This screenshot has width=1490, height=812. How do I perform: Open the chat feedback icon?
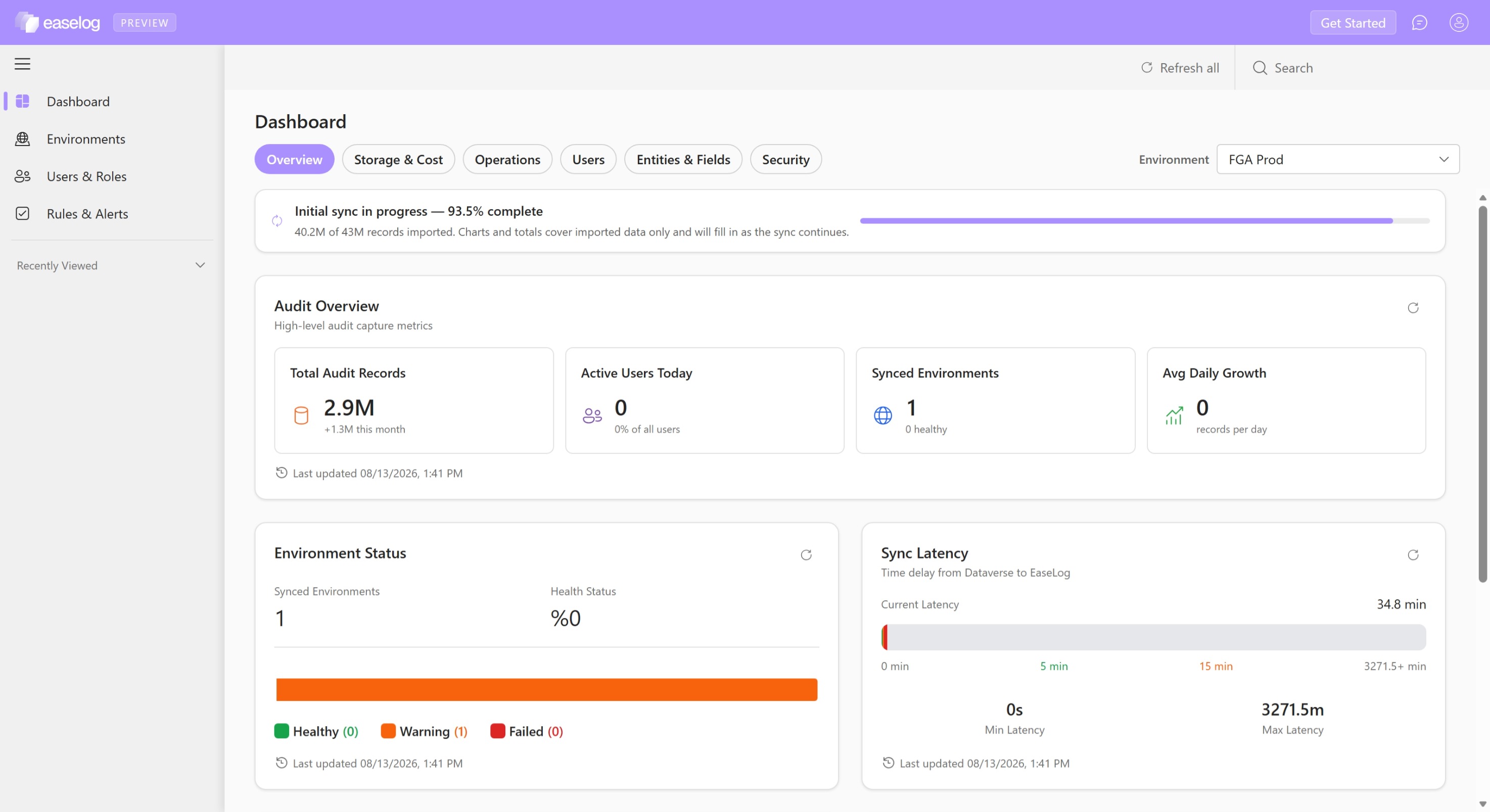click(1419, 23)
